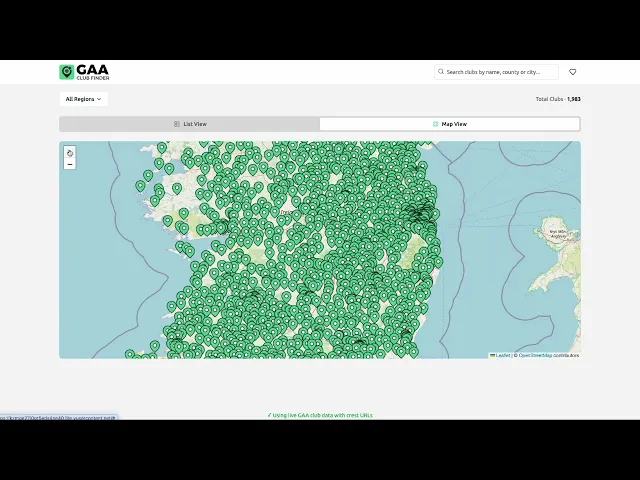Switch to the List View tab

[x=190, y=124]
